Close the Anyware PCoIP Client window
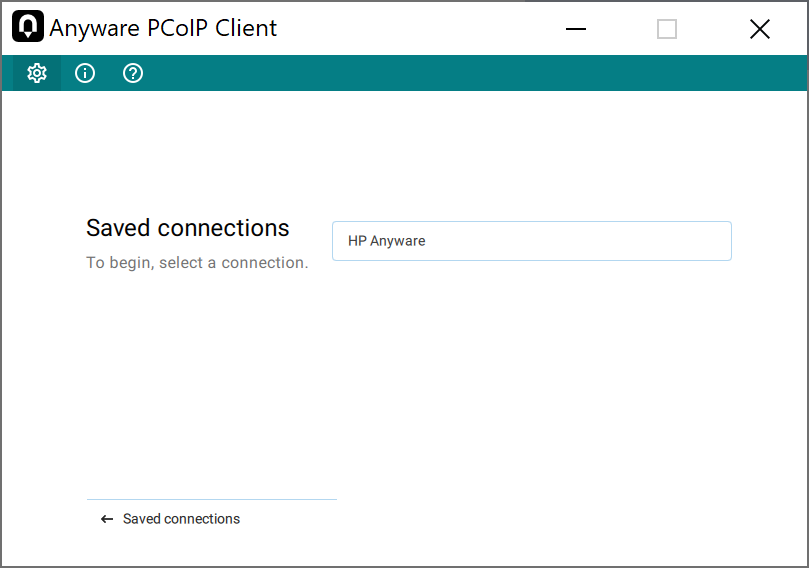 tap(760, 29)
